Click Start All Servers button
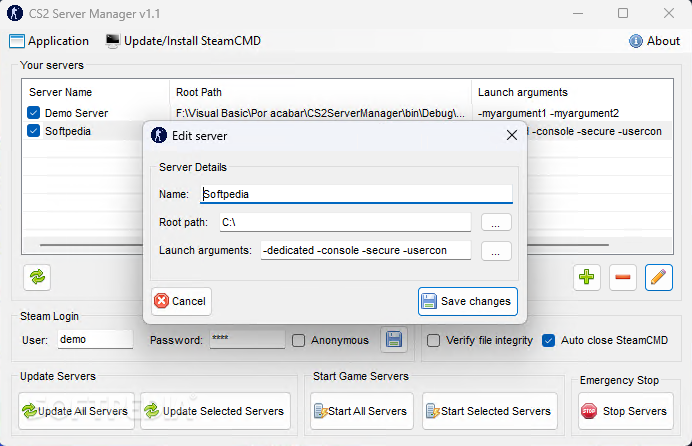Viewport: 692px width, 446px height. point(362,411)
